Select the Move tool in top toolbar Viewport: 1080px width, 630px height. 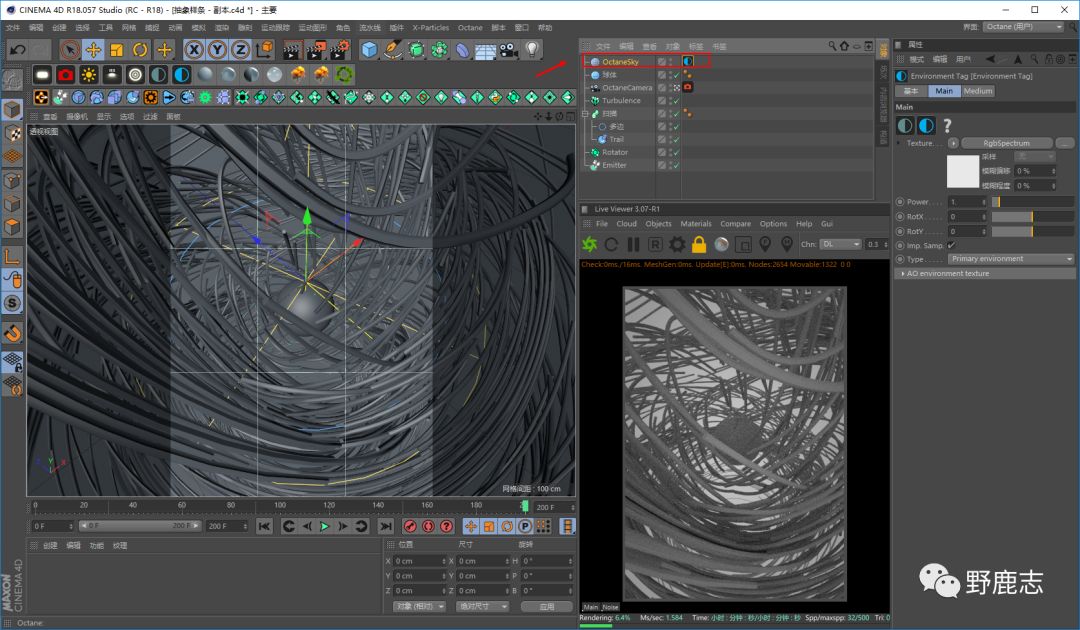coord(93,49)
